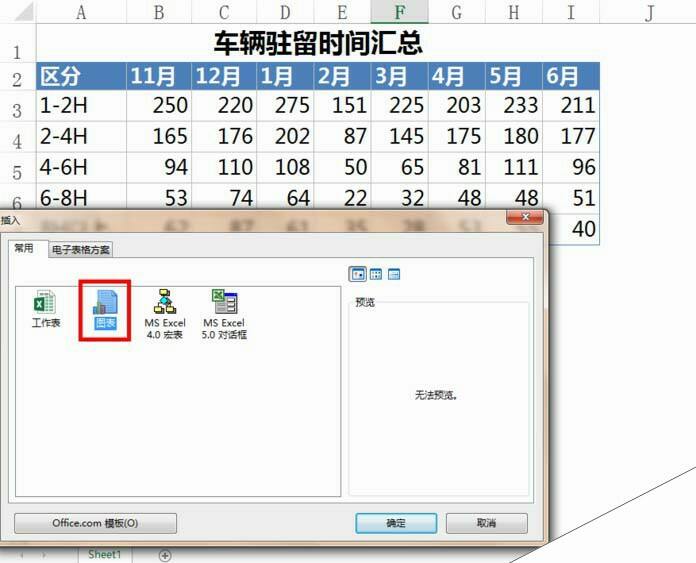The image size is (696, 563).
Task: Click cell with value 275
Action: (x=285, y=106)
